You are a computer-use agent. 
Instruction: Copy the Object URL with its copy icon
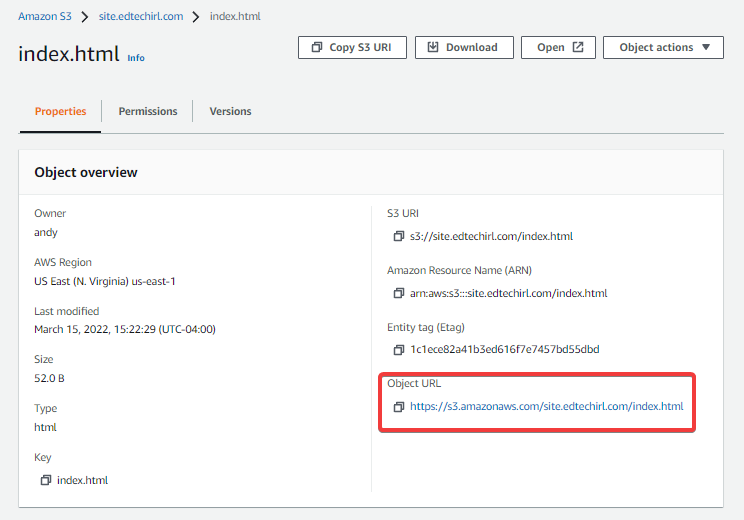pyautogui.click(x=399, y=407)
